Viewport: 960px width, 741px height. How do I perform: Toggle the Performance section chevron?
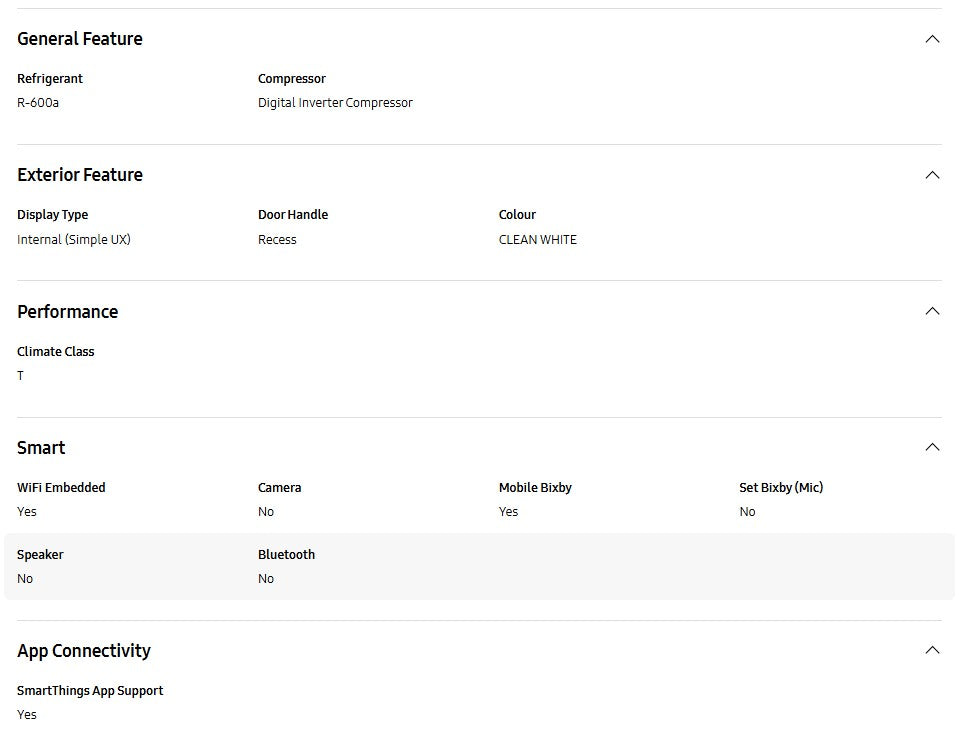coord(932,311)
